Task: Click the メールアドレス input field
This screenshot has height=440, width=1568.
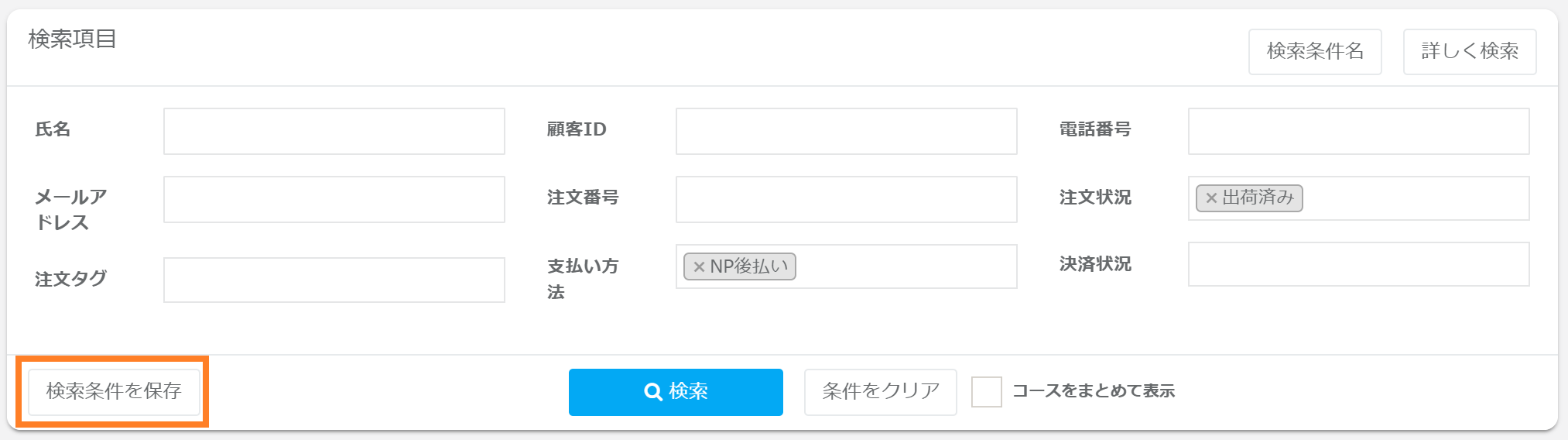Action: [334, 199]
